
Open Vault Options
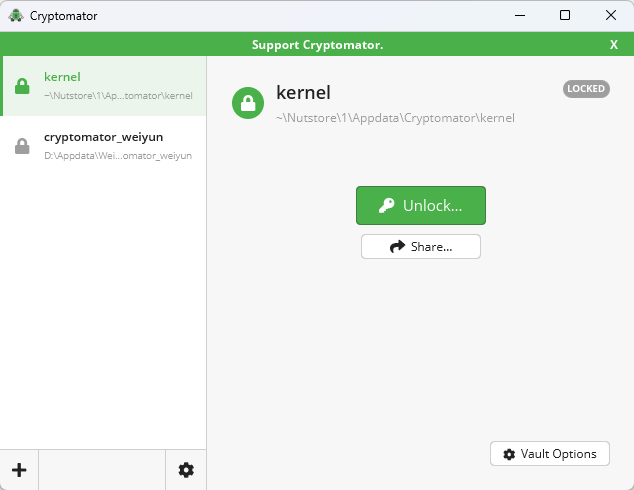click(x=550, y=454)
